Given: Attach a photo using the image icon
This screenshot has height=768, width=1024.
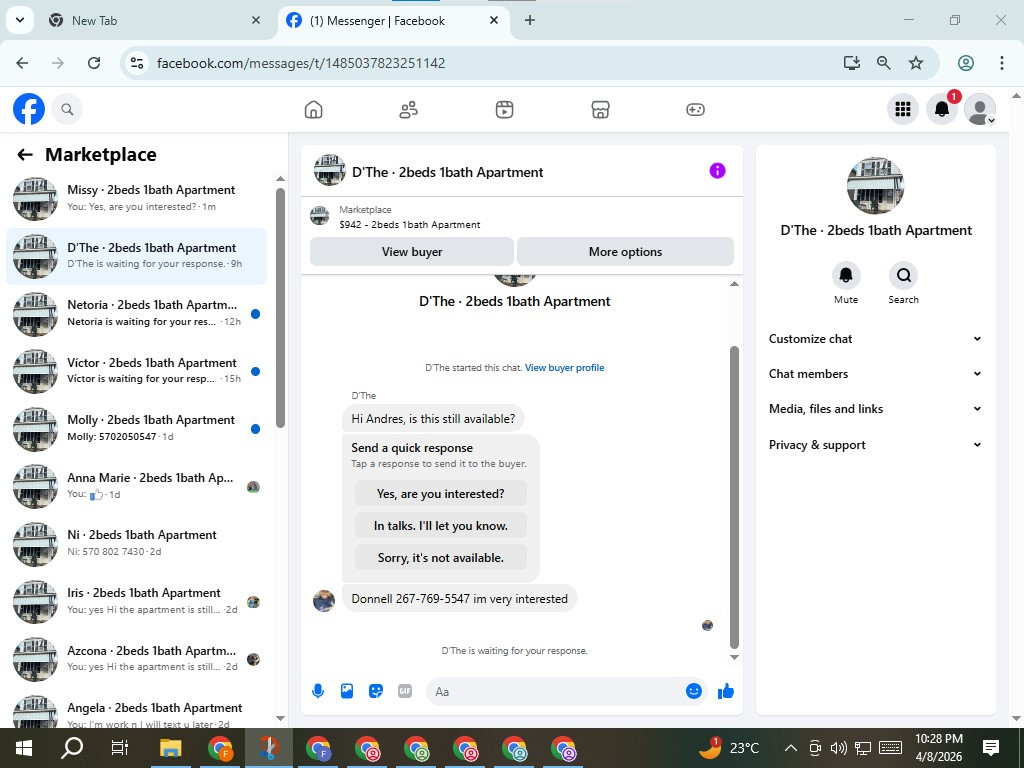Looking at the screenshot, I should tap(347, 691).
